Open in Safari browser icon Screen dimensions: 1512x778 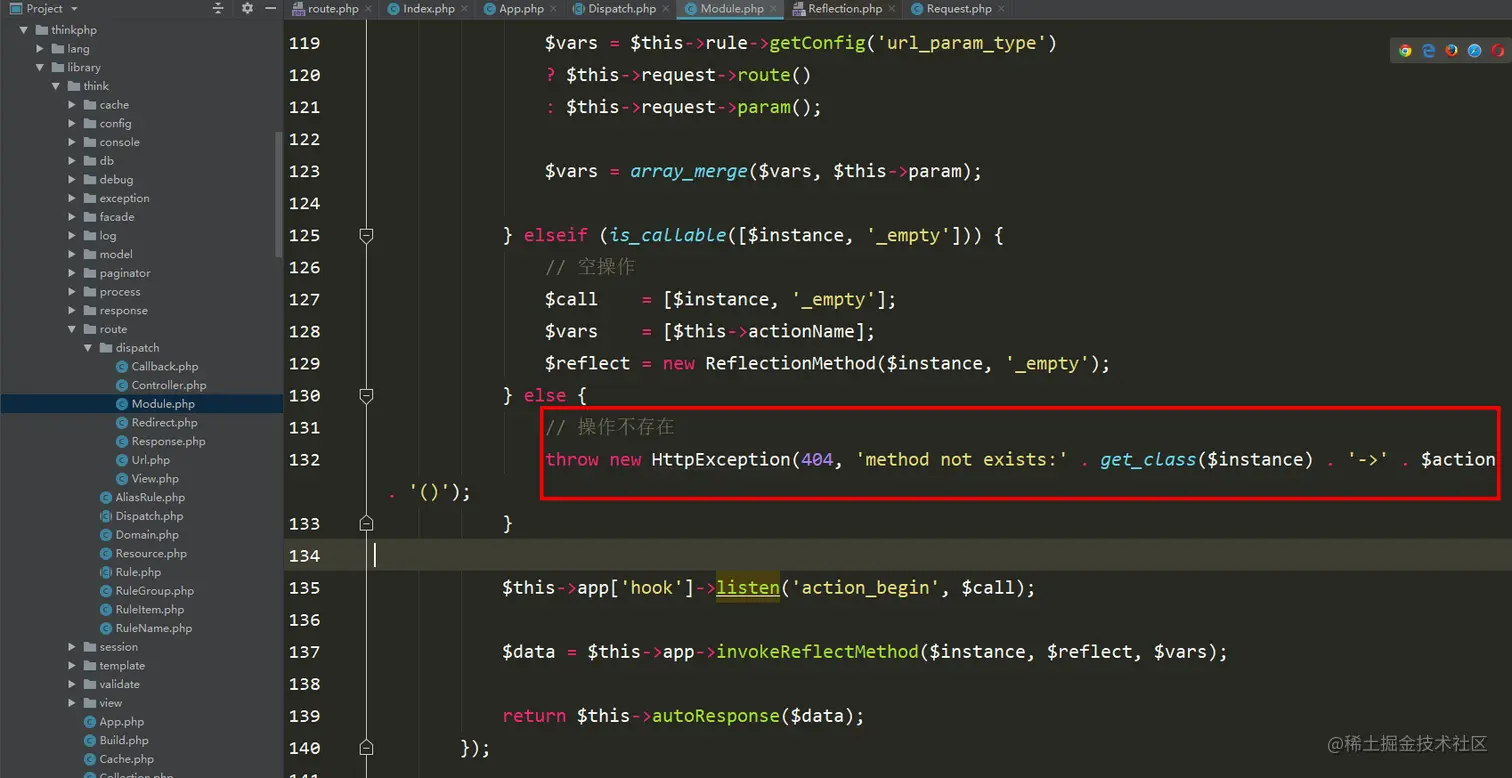click(x=1475, y=50)
